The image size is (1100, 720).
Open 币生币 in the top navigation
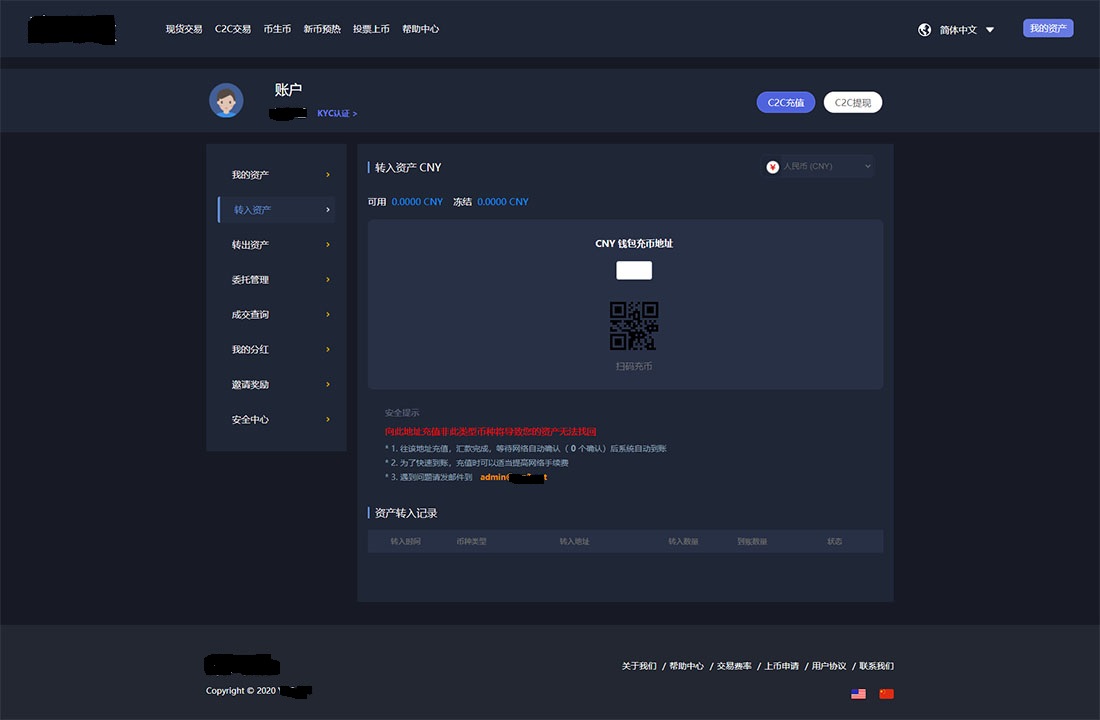tap(277, 29)
